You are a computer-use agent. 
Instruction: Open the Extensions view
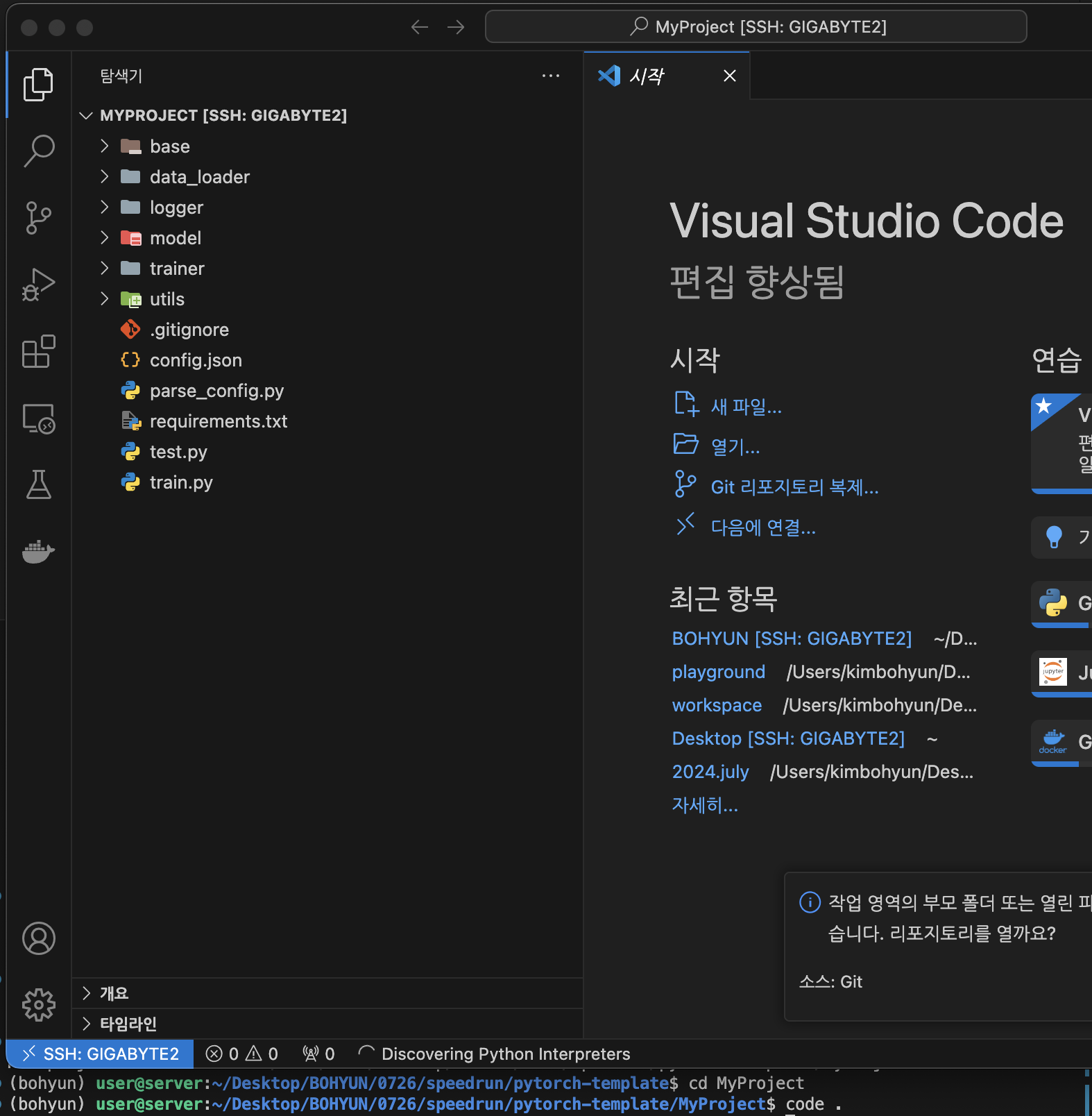(38, 351)
